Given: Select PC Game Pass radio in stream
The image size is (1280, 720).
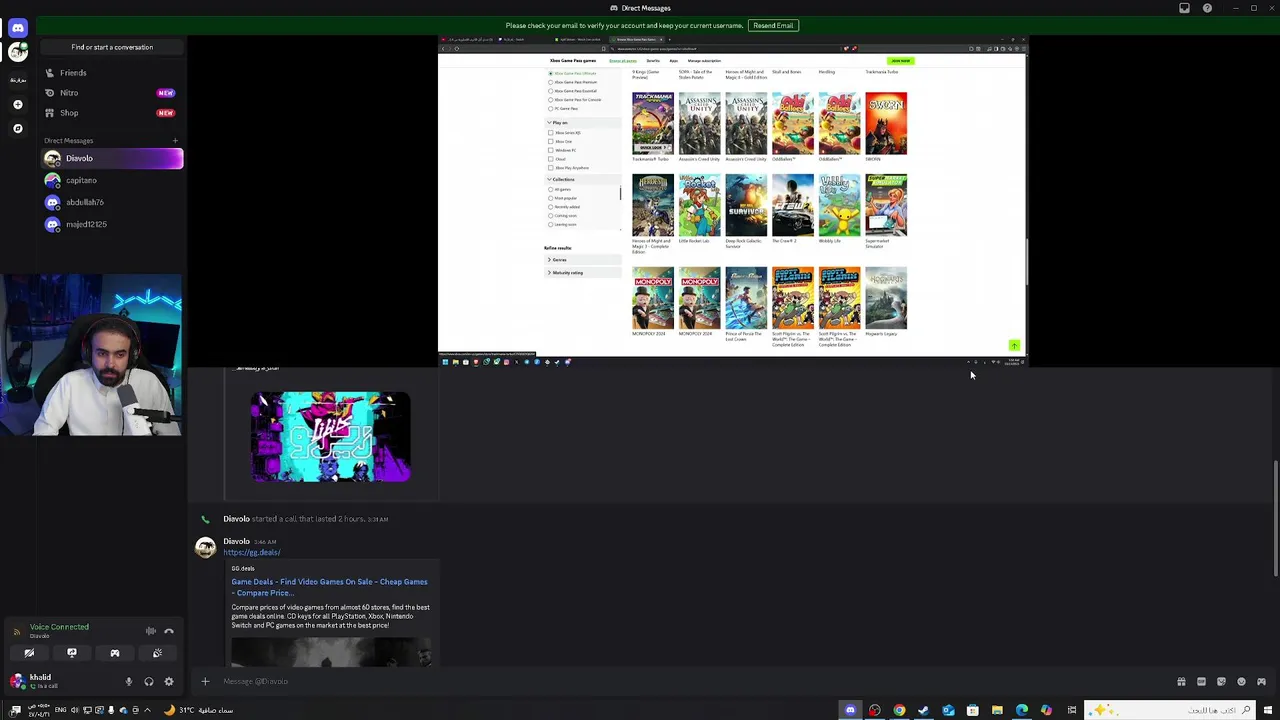Looking at the screenshot, I should [x=550, y=108].
